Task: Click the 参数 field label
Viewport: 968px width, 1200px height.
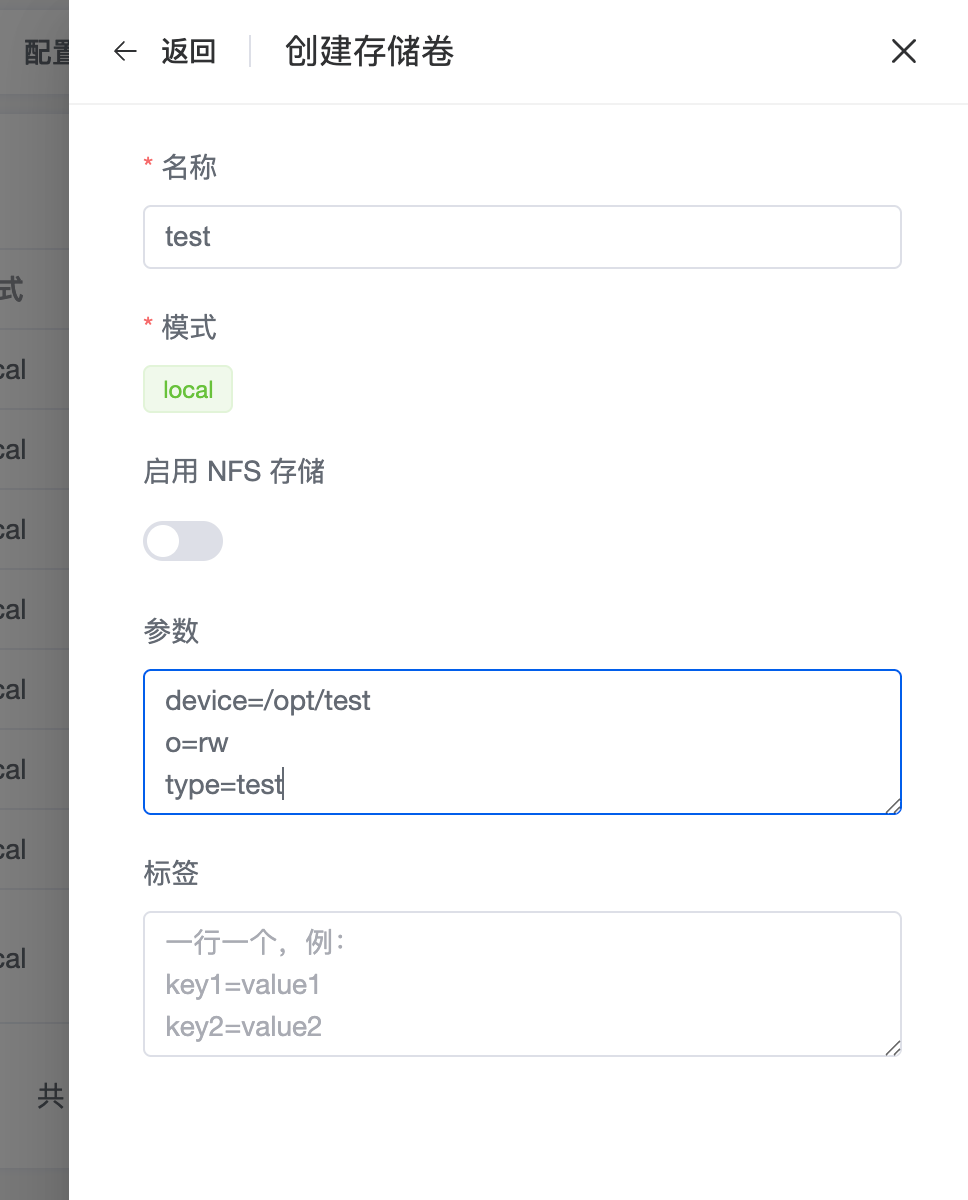Action: tap(171, 631)
